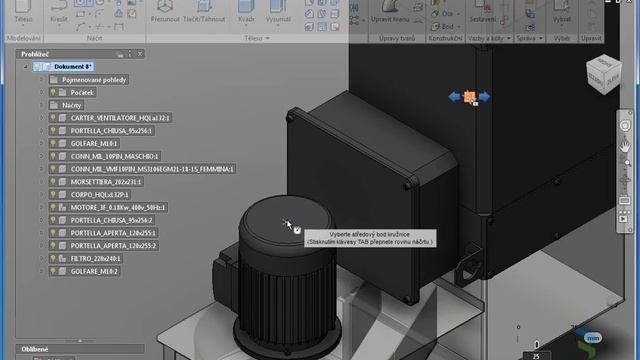
Task: Activate the Tlačit/Táhnout tool
Action: (204, 10)
